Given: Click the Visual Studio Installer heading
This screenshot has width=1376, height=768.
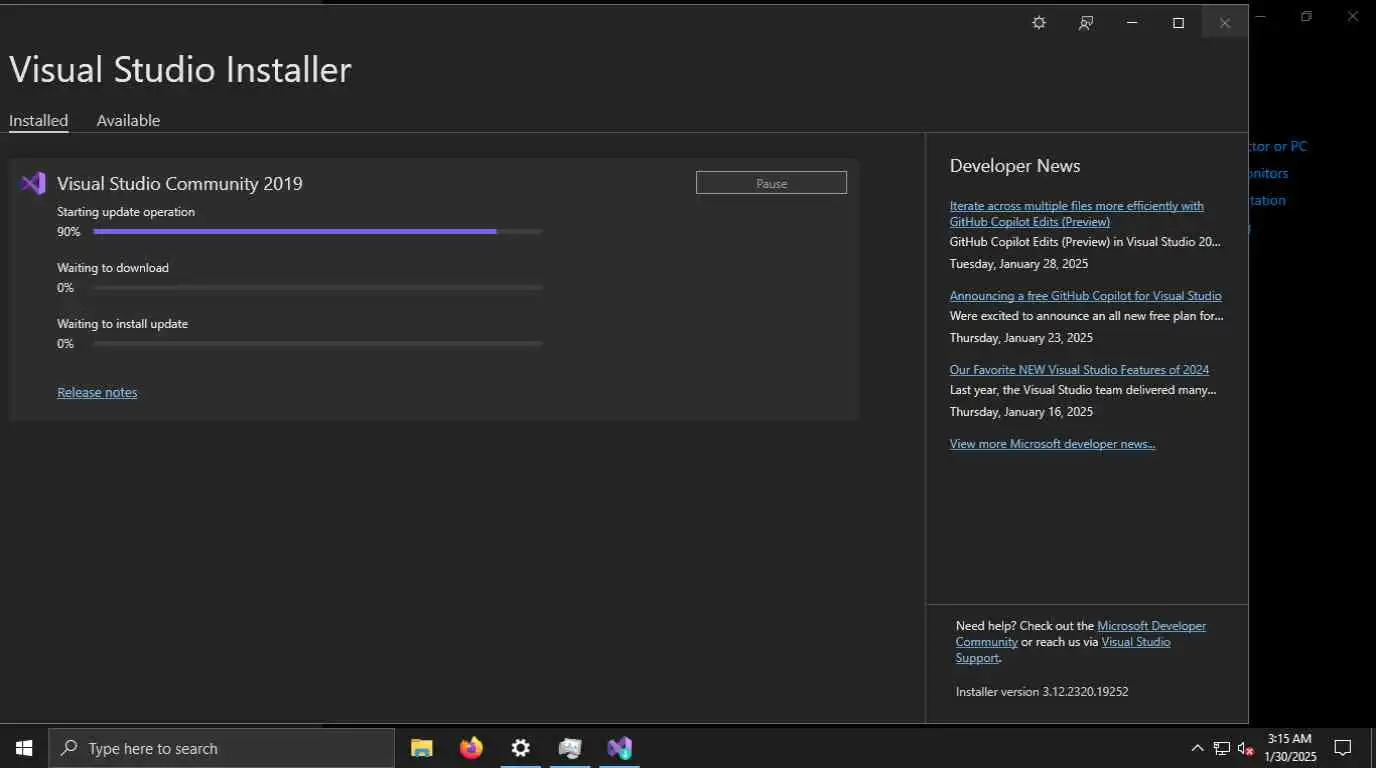Looking at the screenshot, I should [x=180, y=70].
